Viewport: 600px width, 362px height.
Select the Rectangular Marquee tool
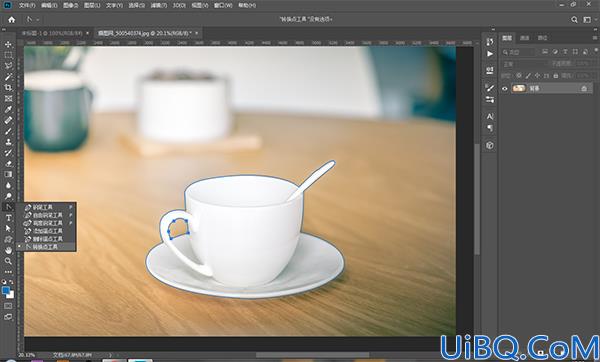point(8,55)
